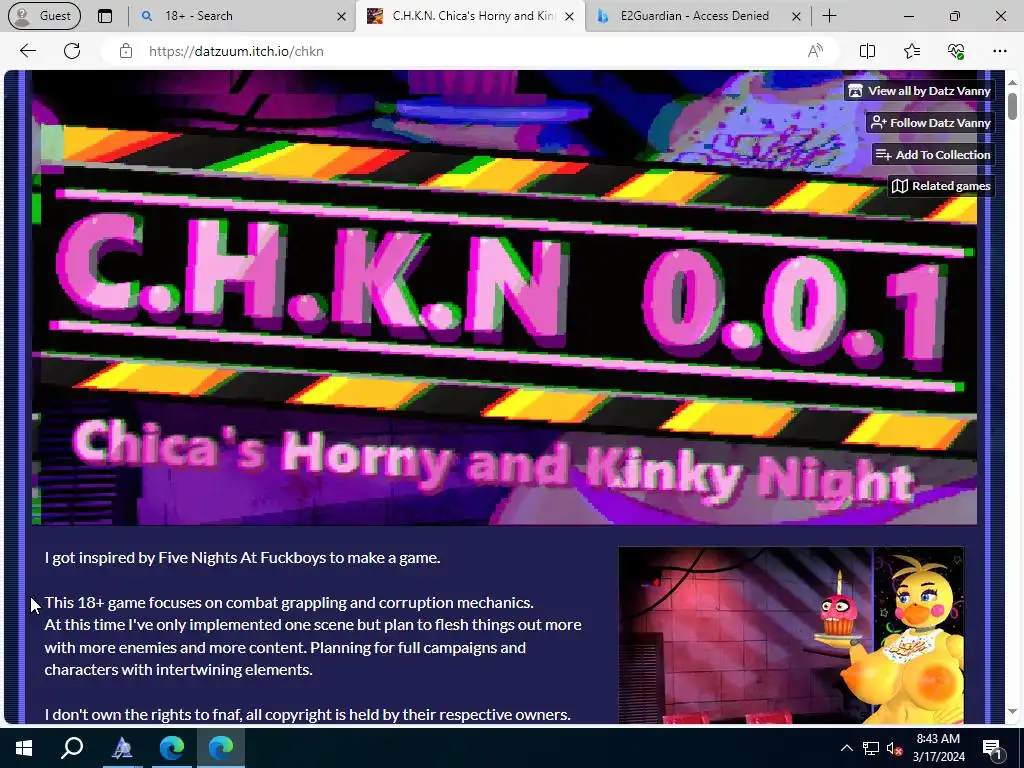Focus the address bar URL field
Image resolution: width=1024 pixels, height=768 pixels.
point(470,51)
